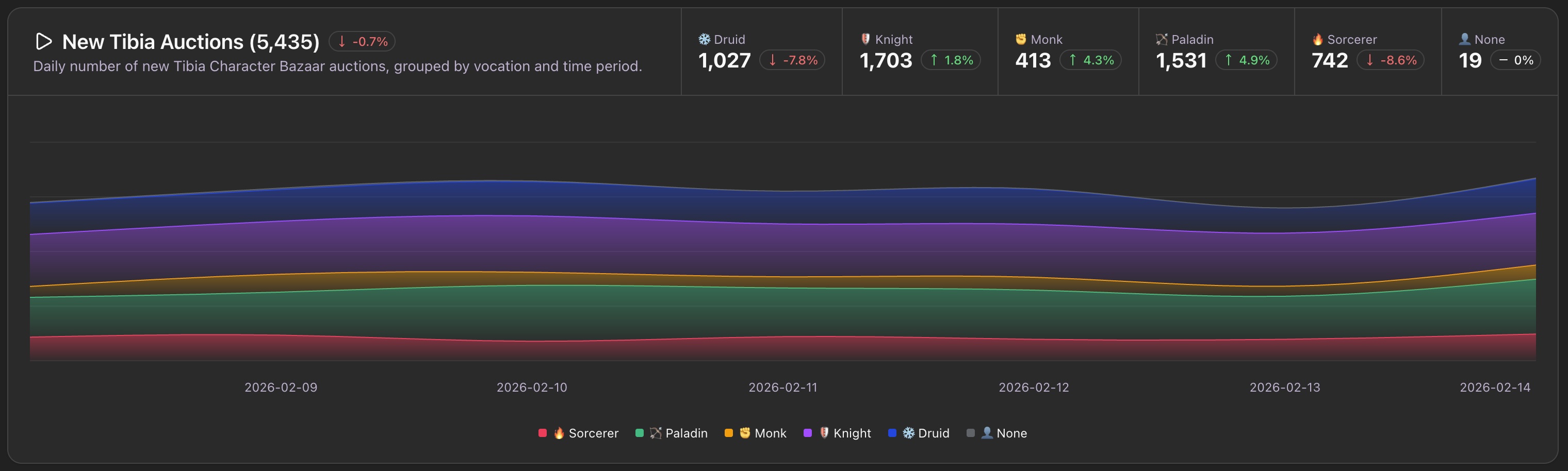This screenshot has width=1568, height=471.
Task: Click the 2026-02-10 date label on the axis
Action: point(532,388)
